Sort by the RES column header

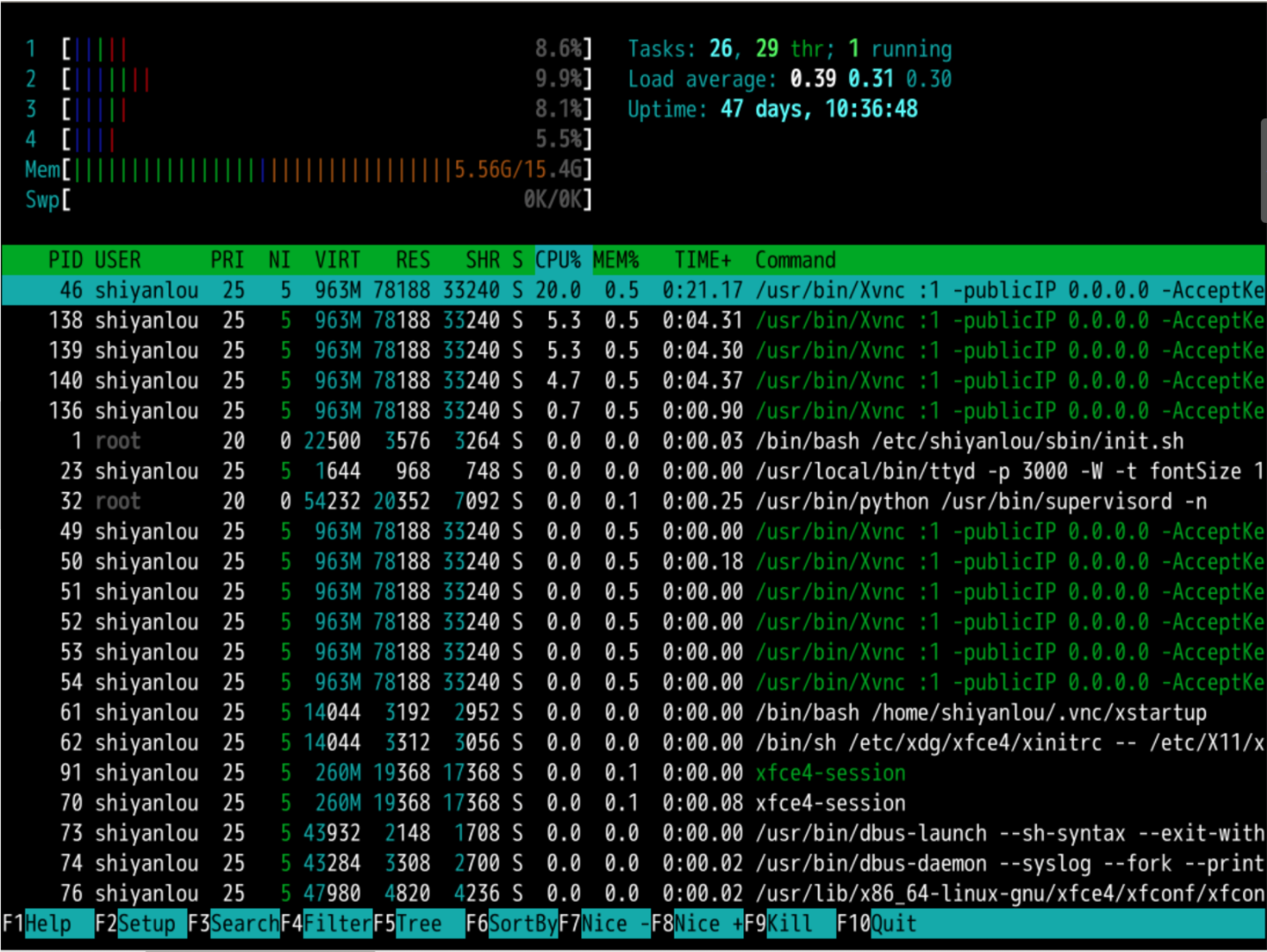click(x=413, y=260)
